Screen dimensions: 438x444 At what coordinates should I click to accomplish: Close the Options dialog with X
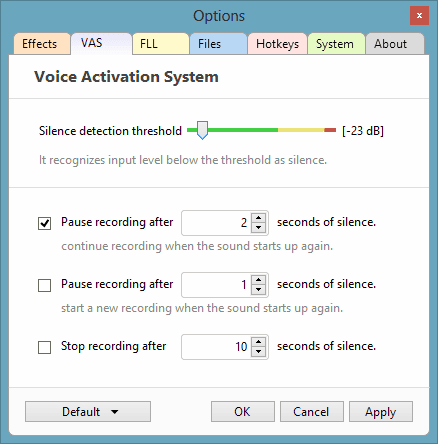click(419, 15)
